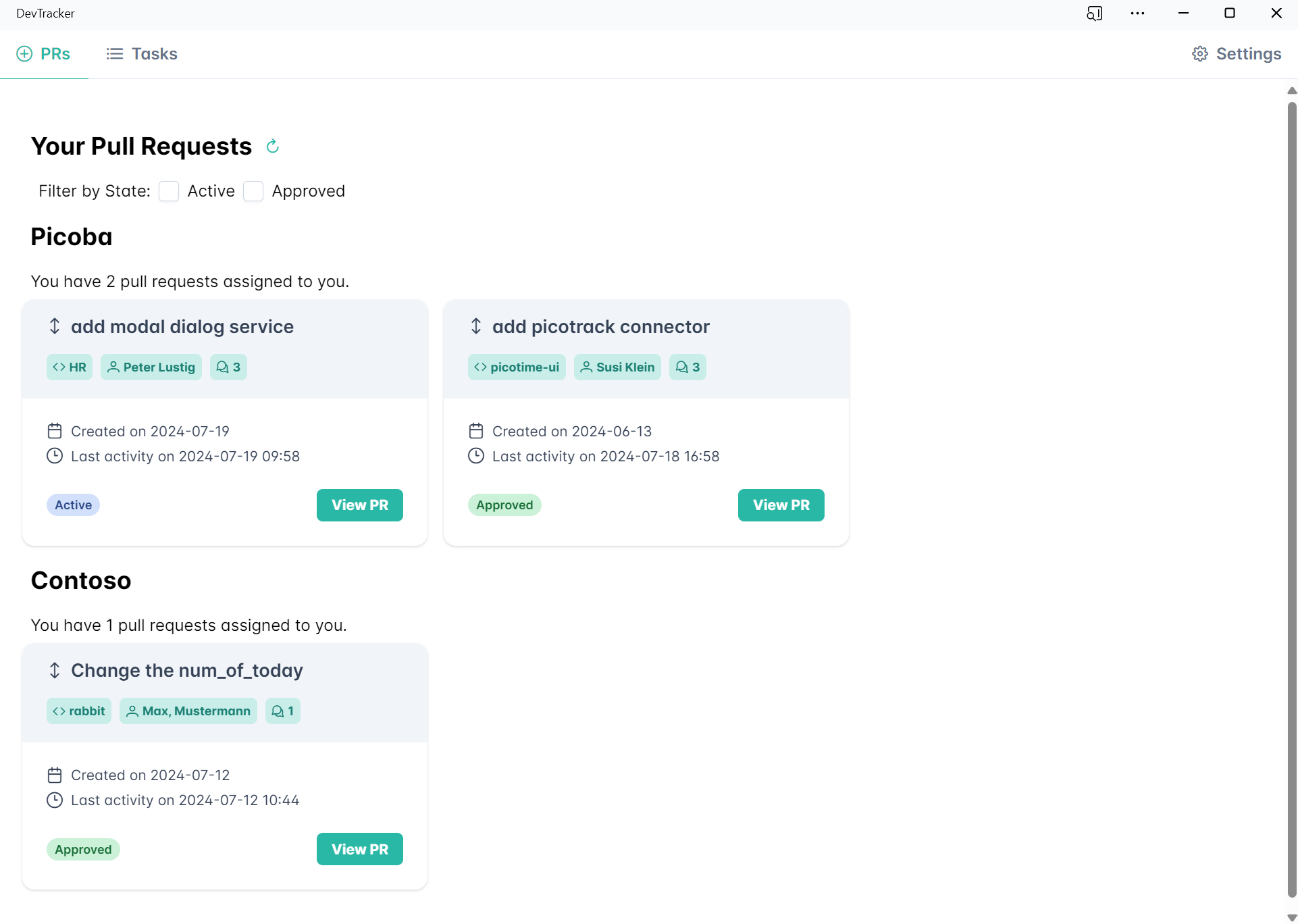The image size is (1298, 924).
Task: Click the repository icon labeled picotime-ui
Action: 480,367
